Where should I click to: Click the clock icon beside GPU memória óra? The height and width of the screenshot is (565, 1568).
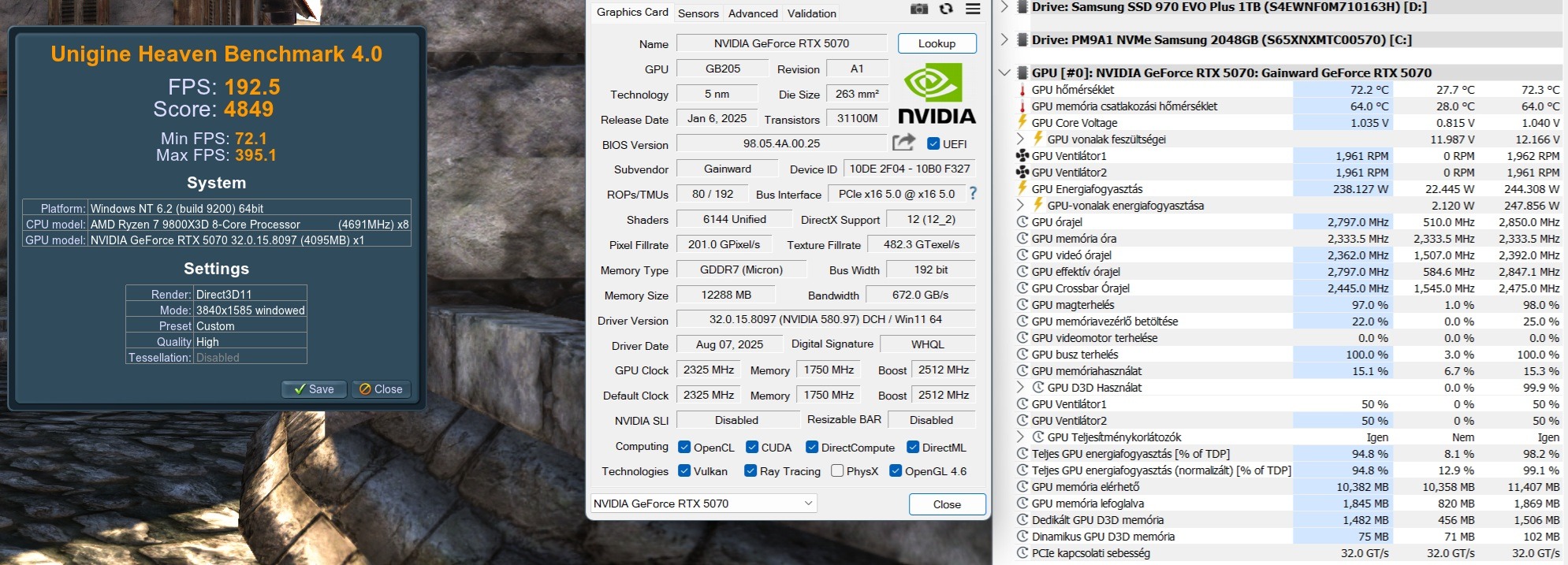(1022, 239)
